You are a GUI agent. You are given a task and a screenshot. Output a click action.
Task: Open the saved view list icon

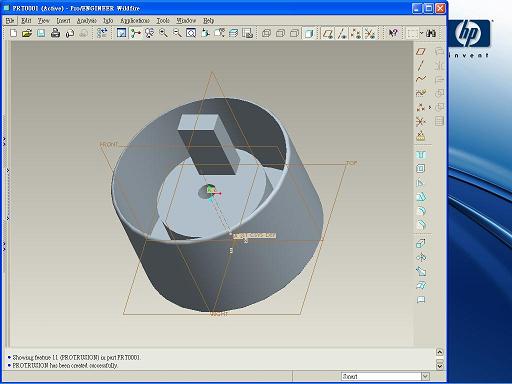[x=219, y=33]
